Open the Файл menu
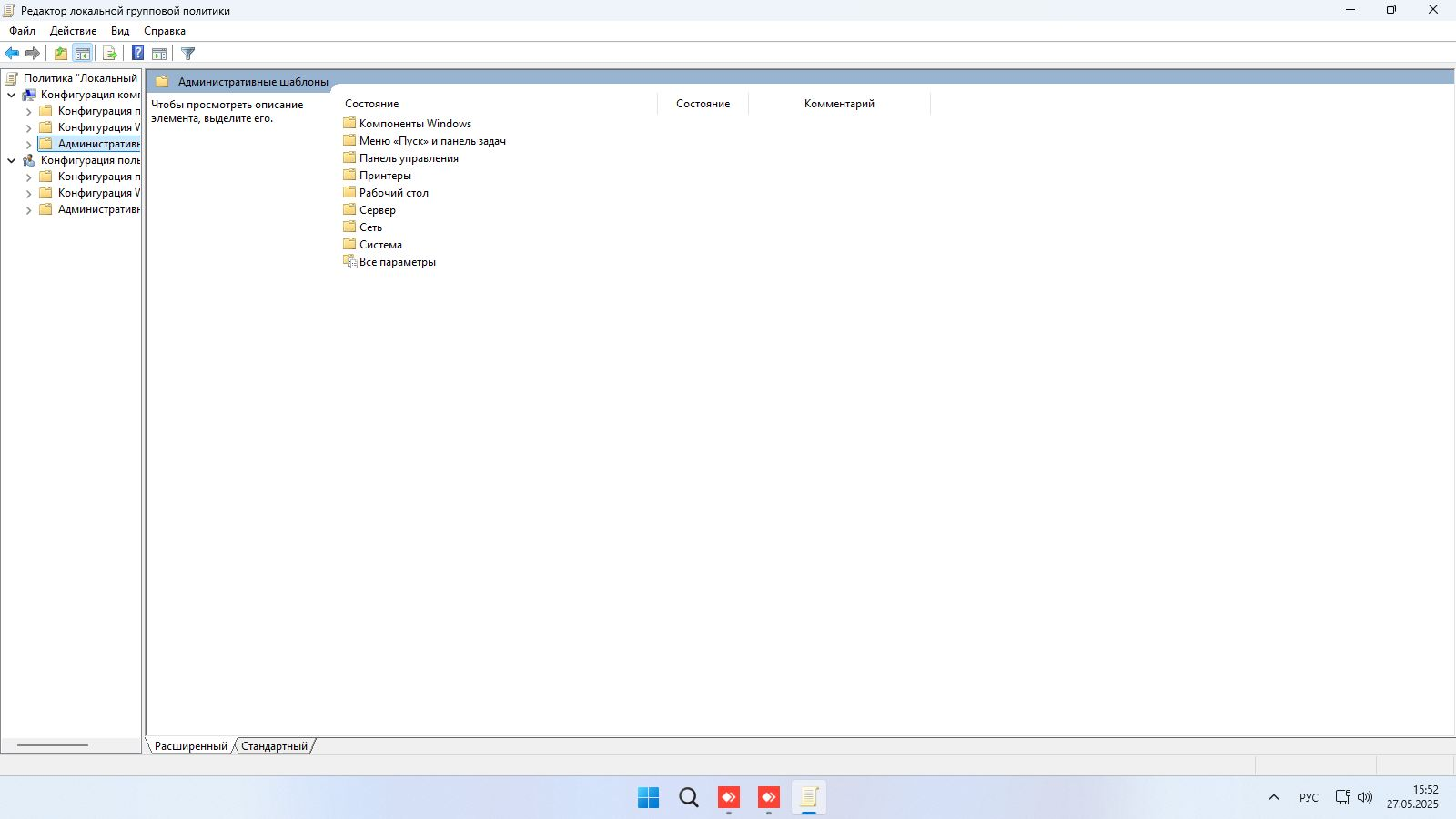This screenshot has width=1456, height=819. point(23,31)
